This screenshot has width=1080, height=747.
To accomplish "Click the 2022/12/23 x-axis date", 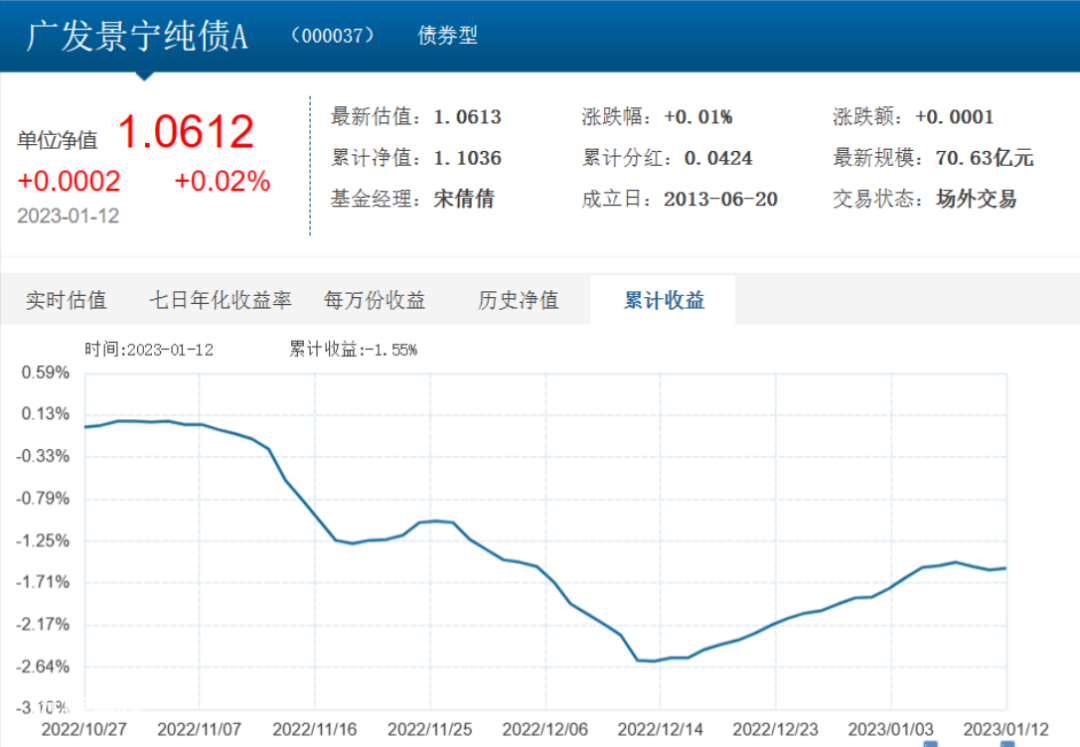I will point(776,730).
